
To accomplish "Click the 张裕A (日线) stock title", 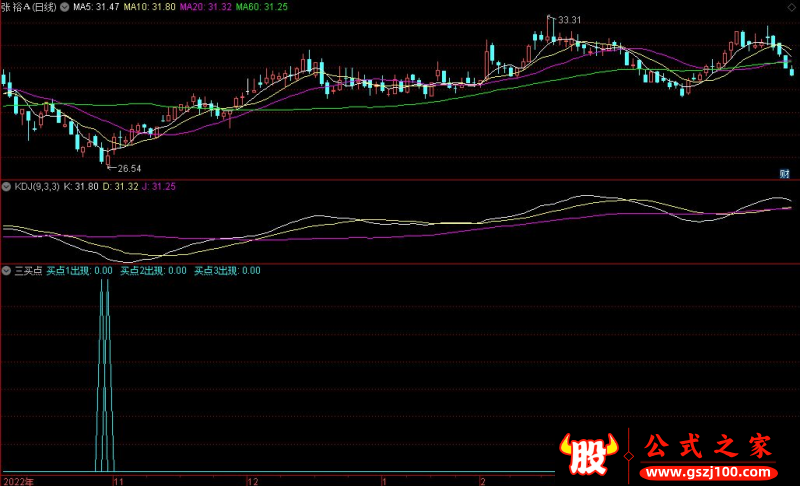I will tap(28, 7).
